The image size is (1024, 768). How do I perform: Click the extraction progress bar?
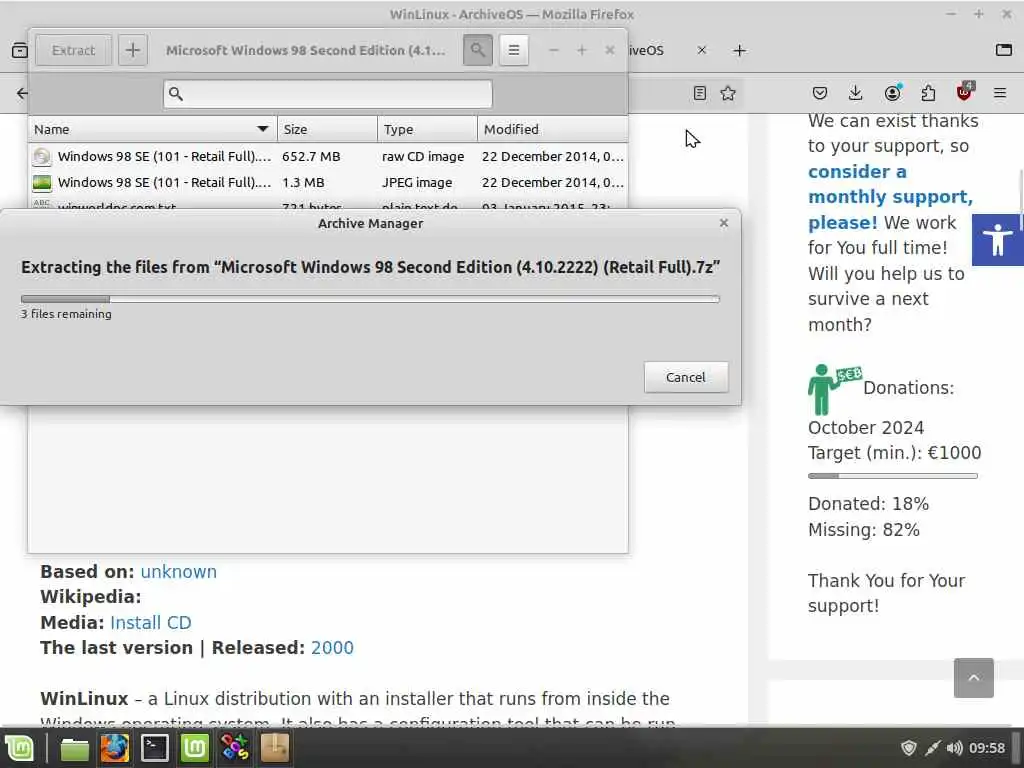370,299
